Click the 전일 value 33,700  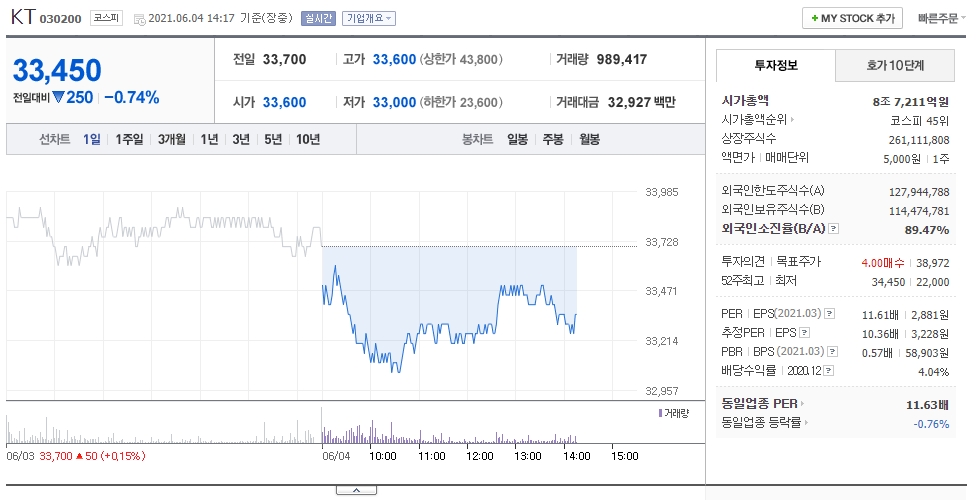point(284,60)
